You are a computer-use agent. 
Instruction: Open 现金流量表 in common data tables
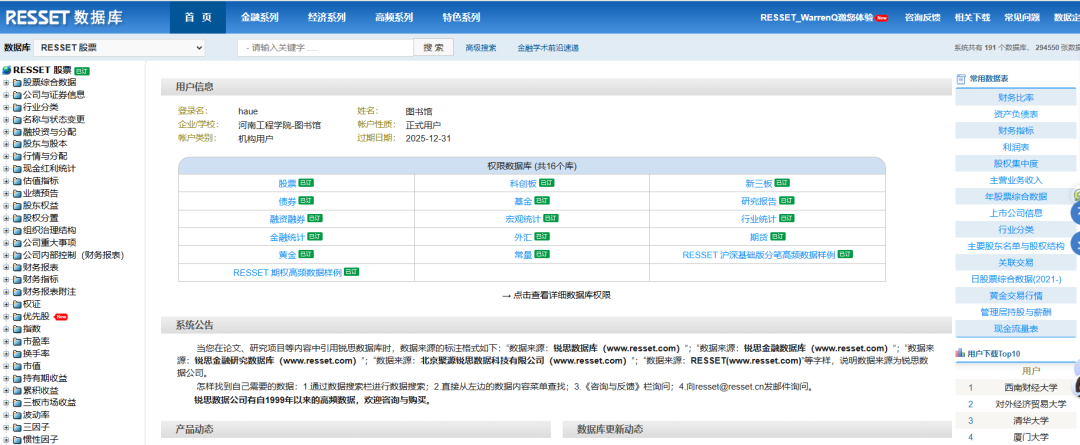tap(1015, 329)
